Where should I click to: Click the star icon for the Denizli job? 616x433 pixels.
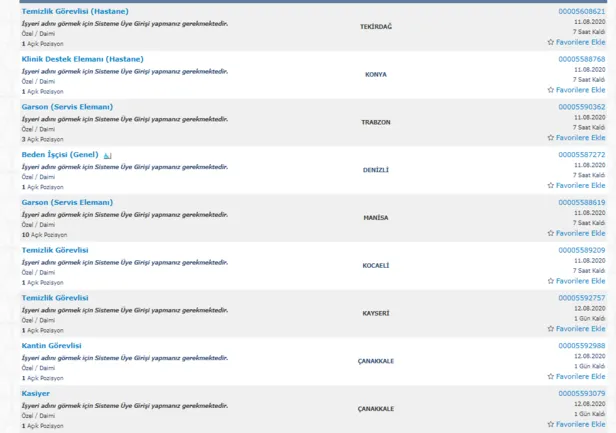(550, 186)
